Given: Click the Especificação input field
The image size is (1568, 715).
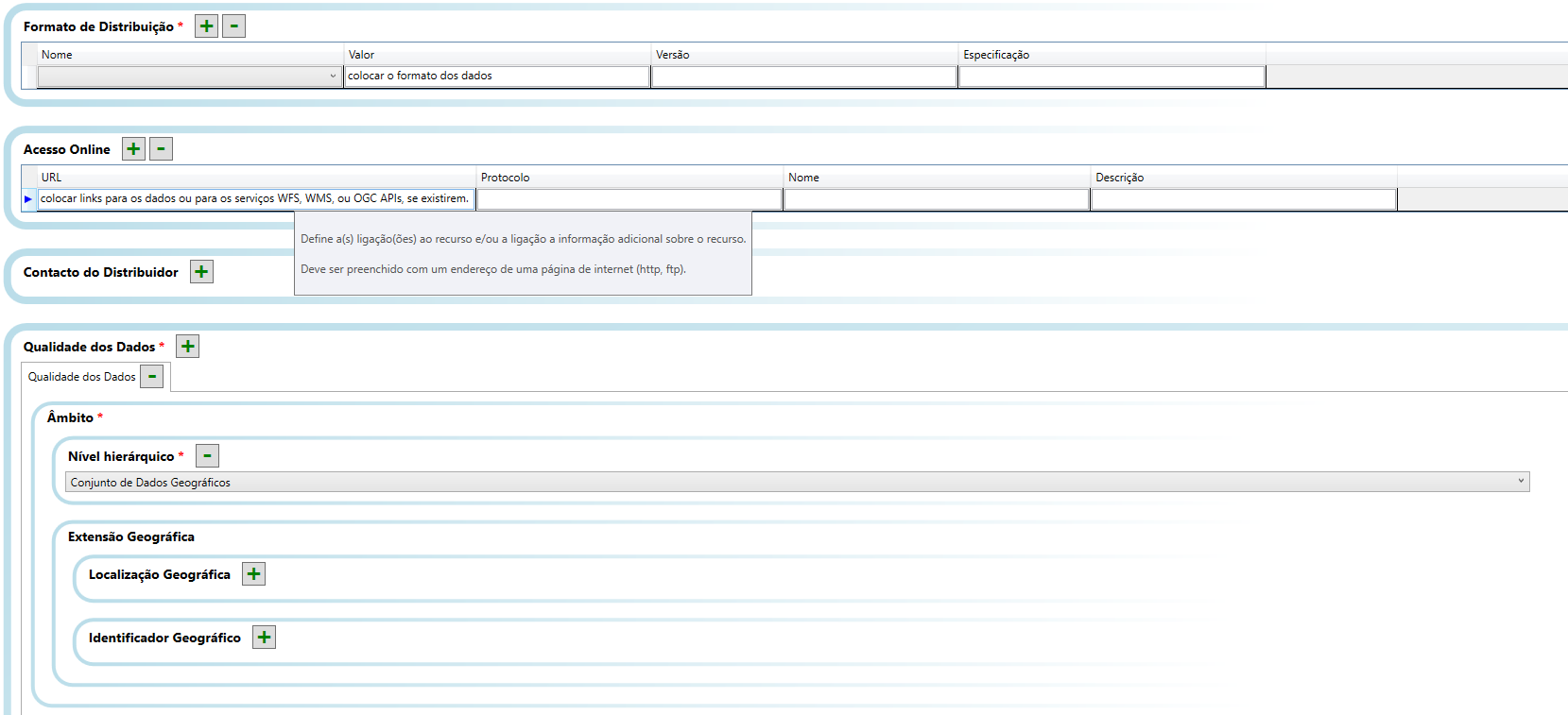Looking at the screenshot, I should [1111, 77].
